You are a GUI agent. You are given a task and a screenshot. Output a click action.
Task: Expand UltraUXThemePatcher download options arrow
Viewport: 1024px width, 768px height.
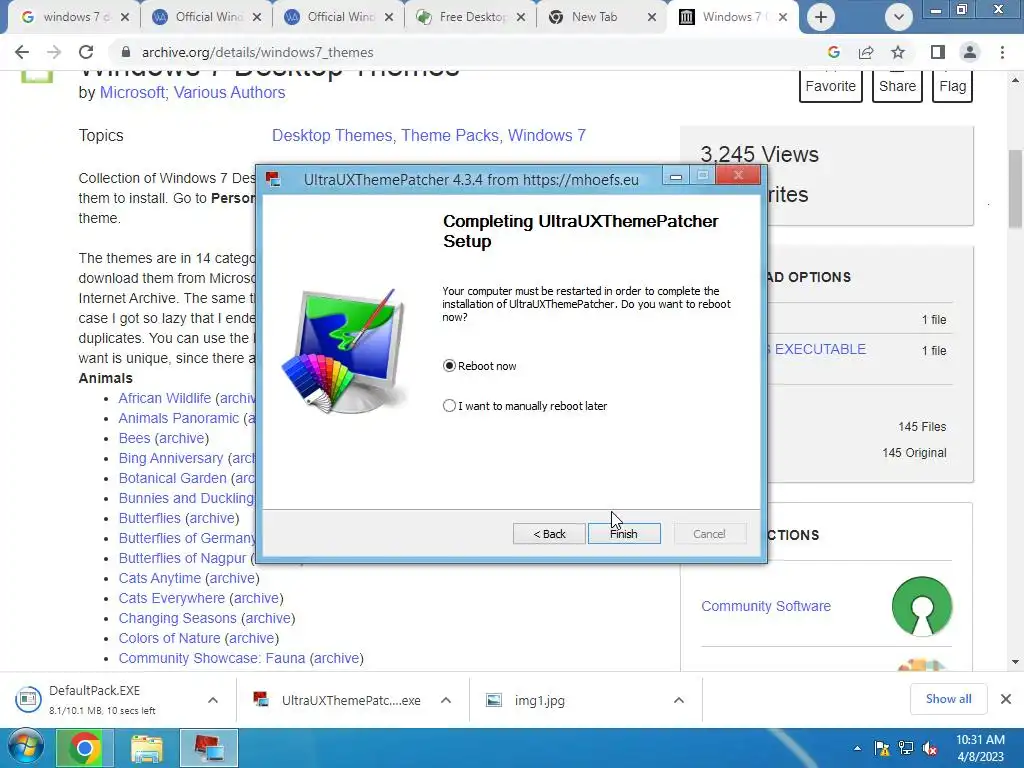[x=446, y=700]
